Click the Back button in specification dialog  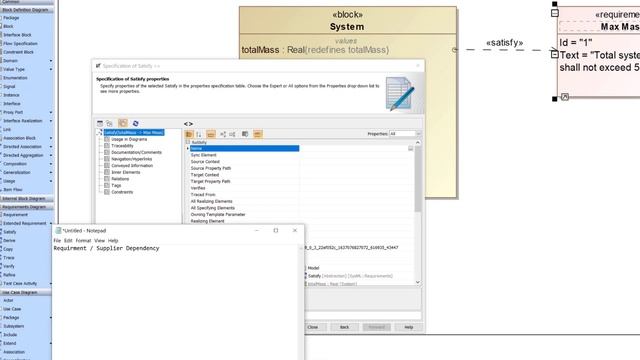pos(344,327)
